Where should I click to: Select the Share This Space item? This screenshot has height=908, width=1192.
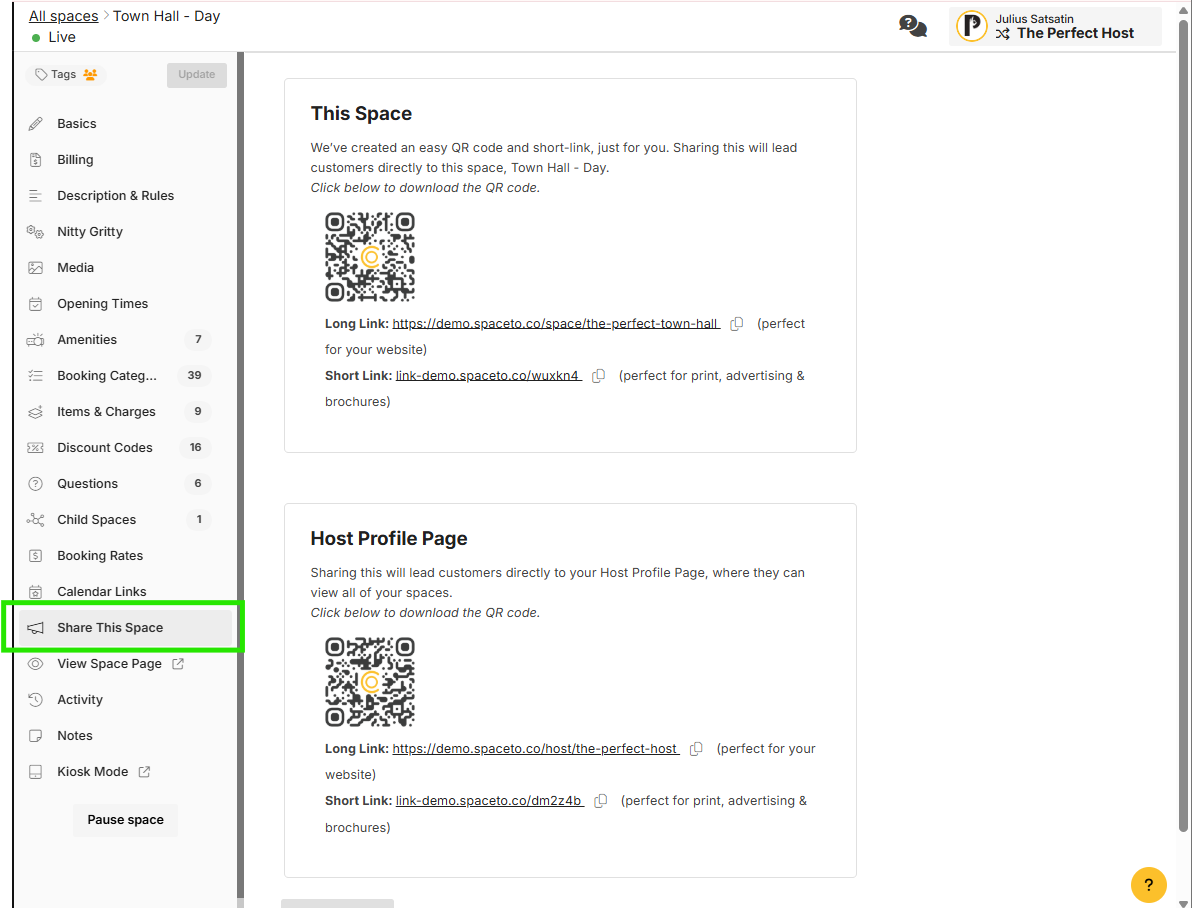[125, 628]
